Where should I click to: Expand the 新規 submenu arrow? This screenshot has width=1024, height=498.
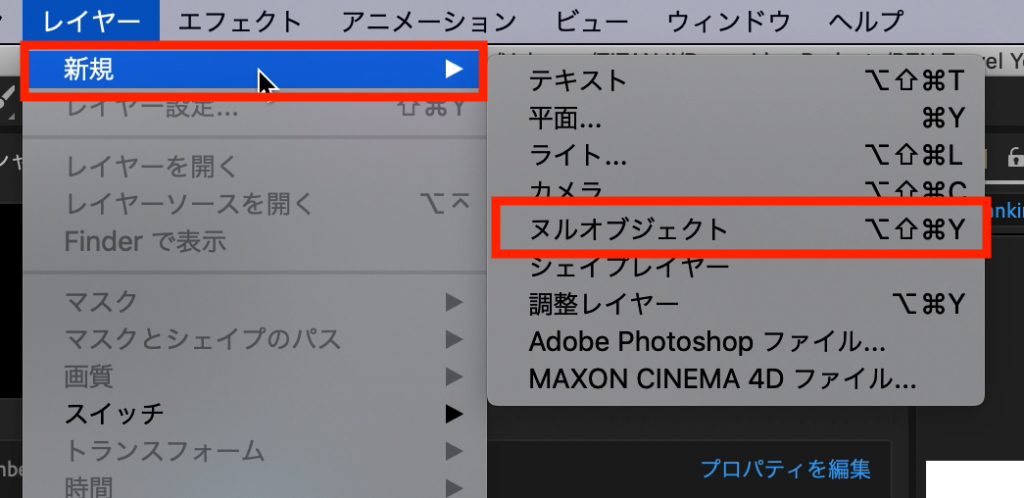tap(454, 69)
